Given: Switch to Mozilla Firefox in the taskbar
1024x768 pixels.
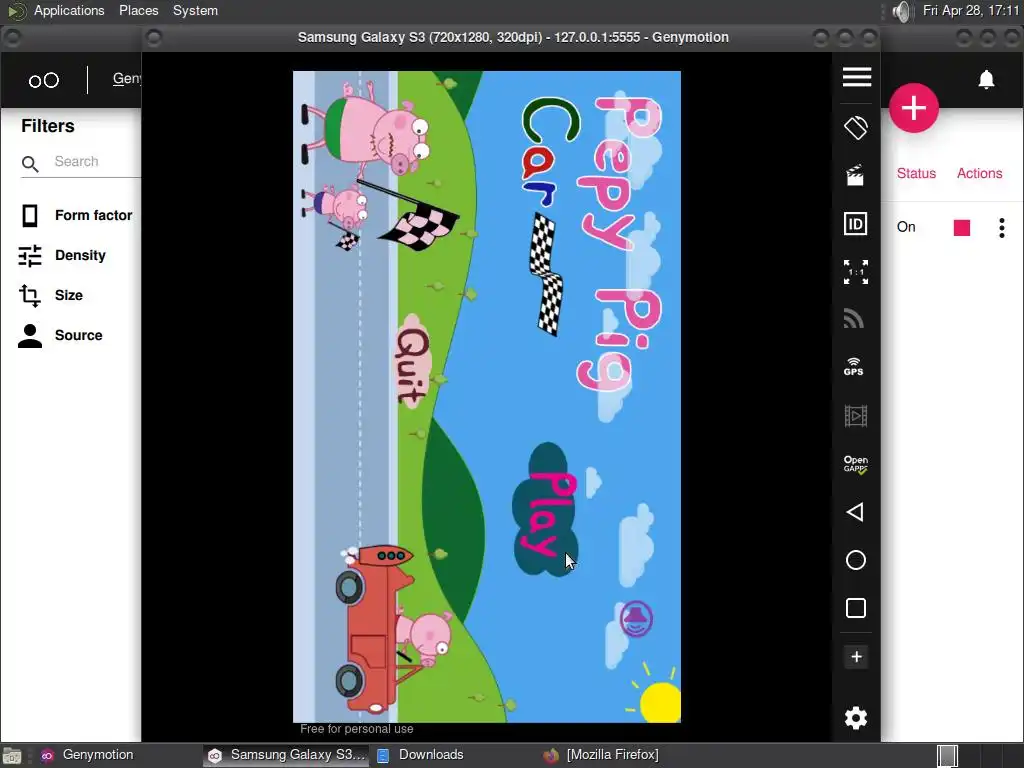Looking at the screenshot, I should pos(601,755).
